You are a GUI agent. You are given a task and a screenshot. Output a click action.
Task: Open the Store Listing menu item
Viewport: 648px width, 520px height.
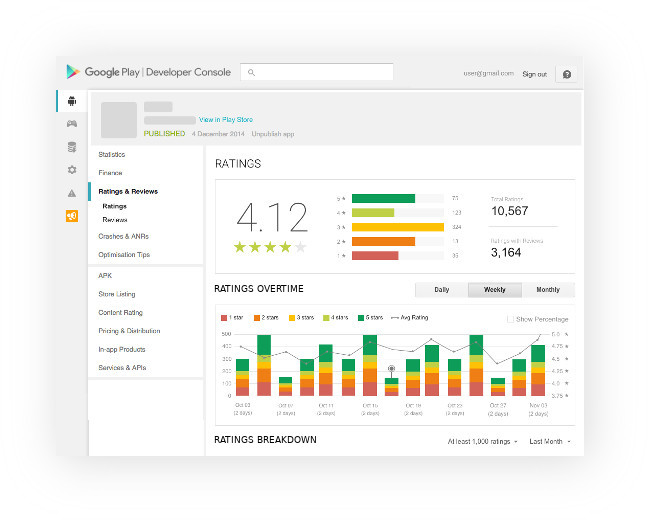(x=117, y=294)
